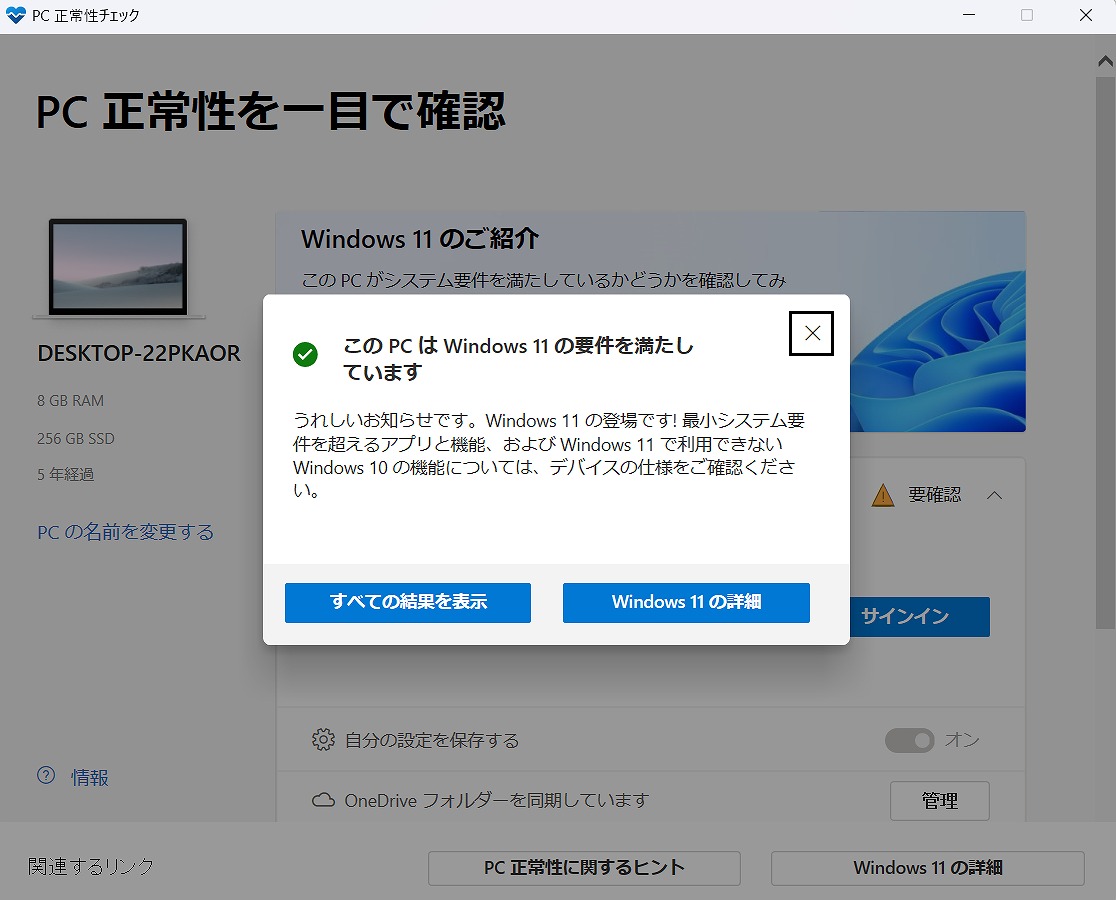Screen dimensions: 1116x900
Task: Click the orange warning triangle icon
Action: click(883, 495)
